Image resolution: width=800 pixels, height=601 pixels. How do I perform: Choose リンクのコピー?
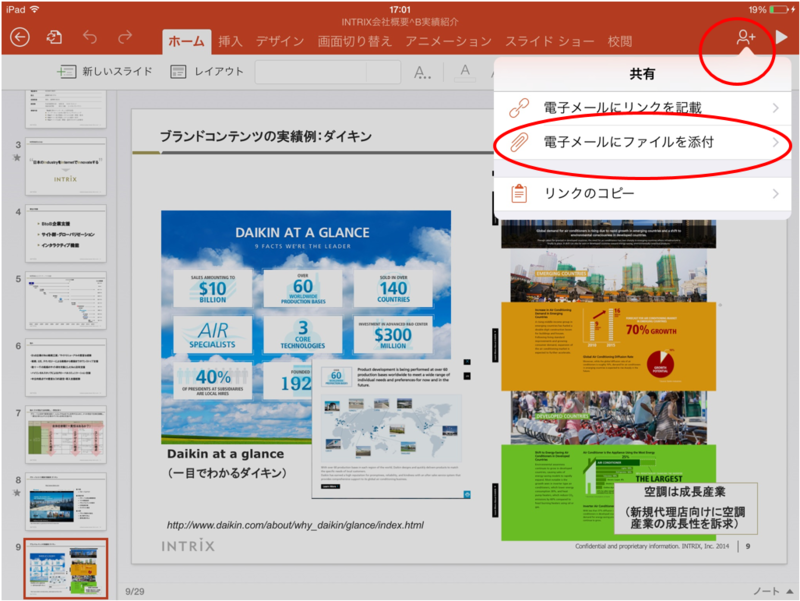point(643,193)
